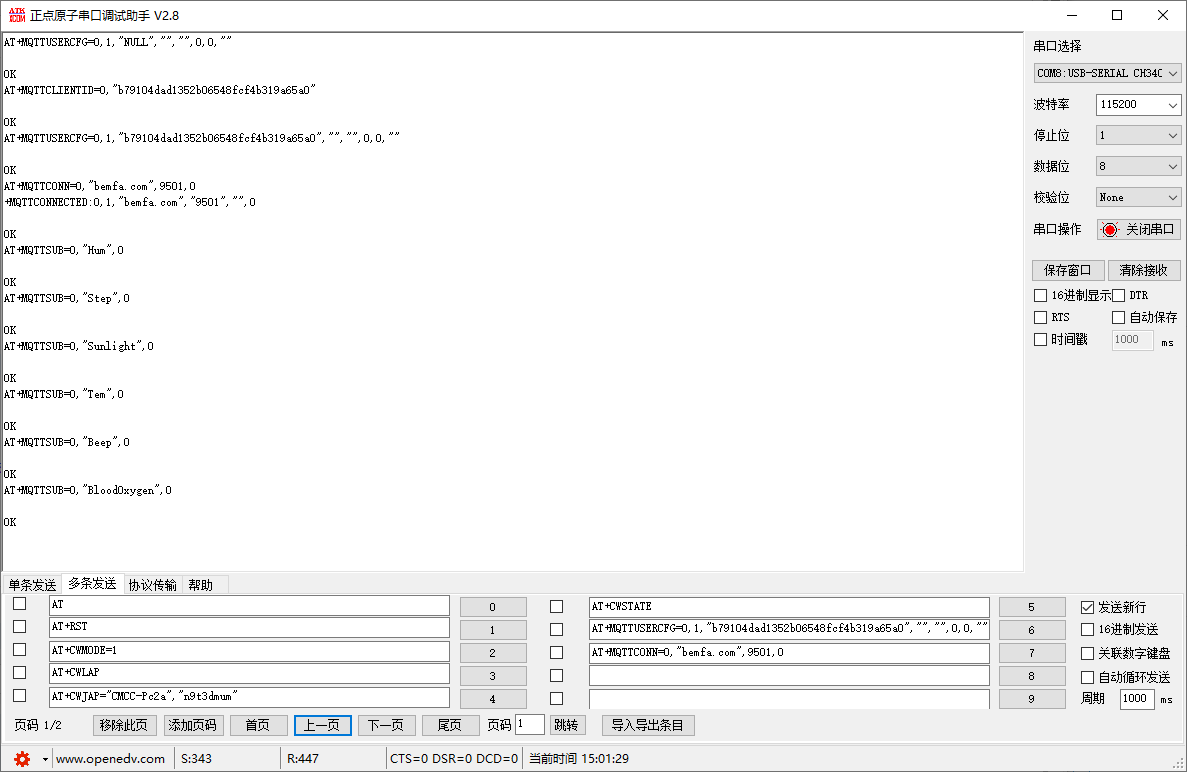The image size is (1187, 772).
Task: Click the AT+CWSTATE command input field
Action: (789, 607)
